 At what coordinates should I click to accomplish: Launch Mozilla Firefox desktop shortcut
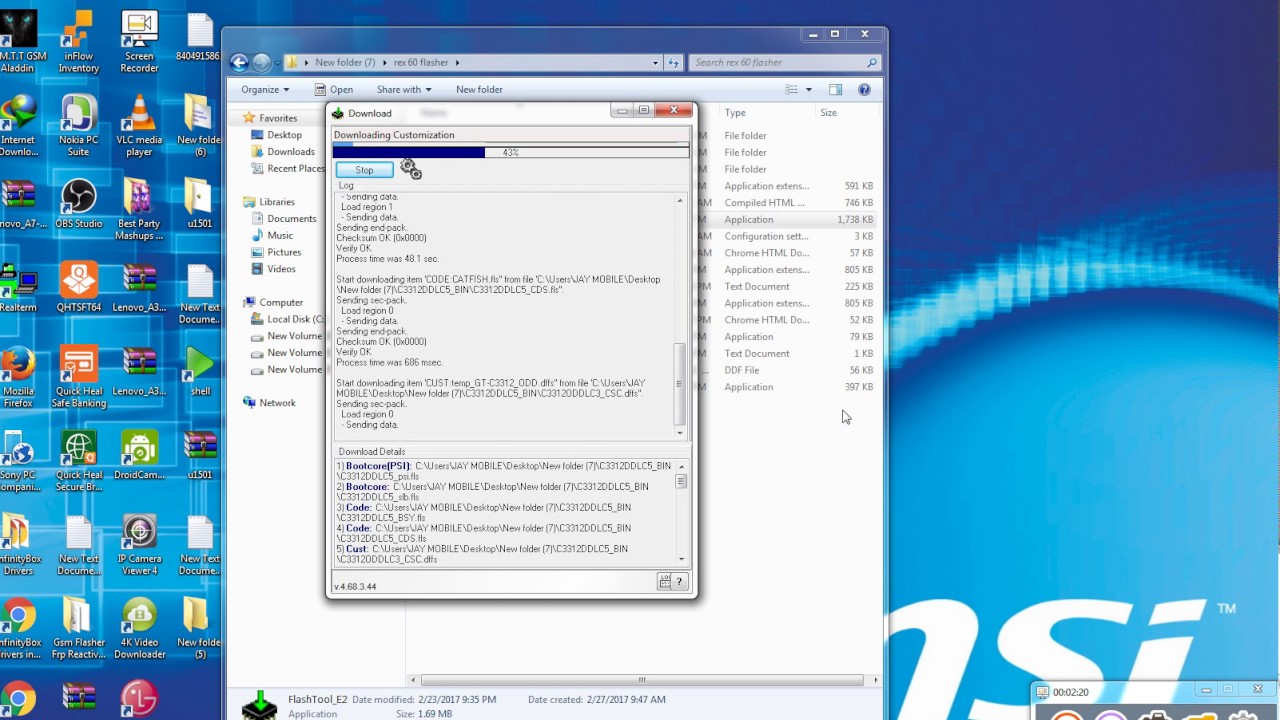click(x=17, y=378)
